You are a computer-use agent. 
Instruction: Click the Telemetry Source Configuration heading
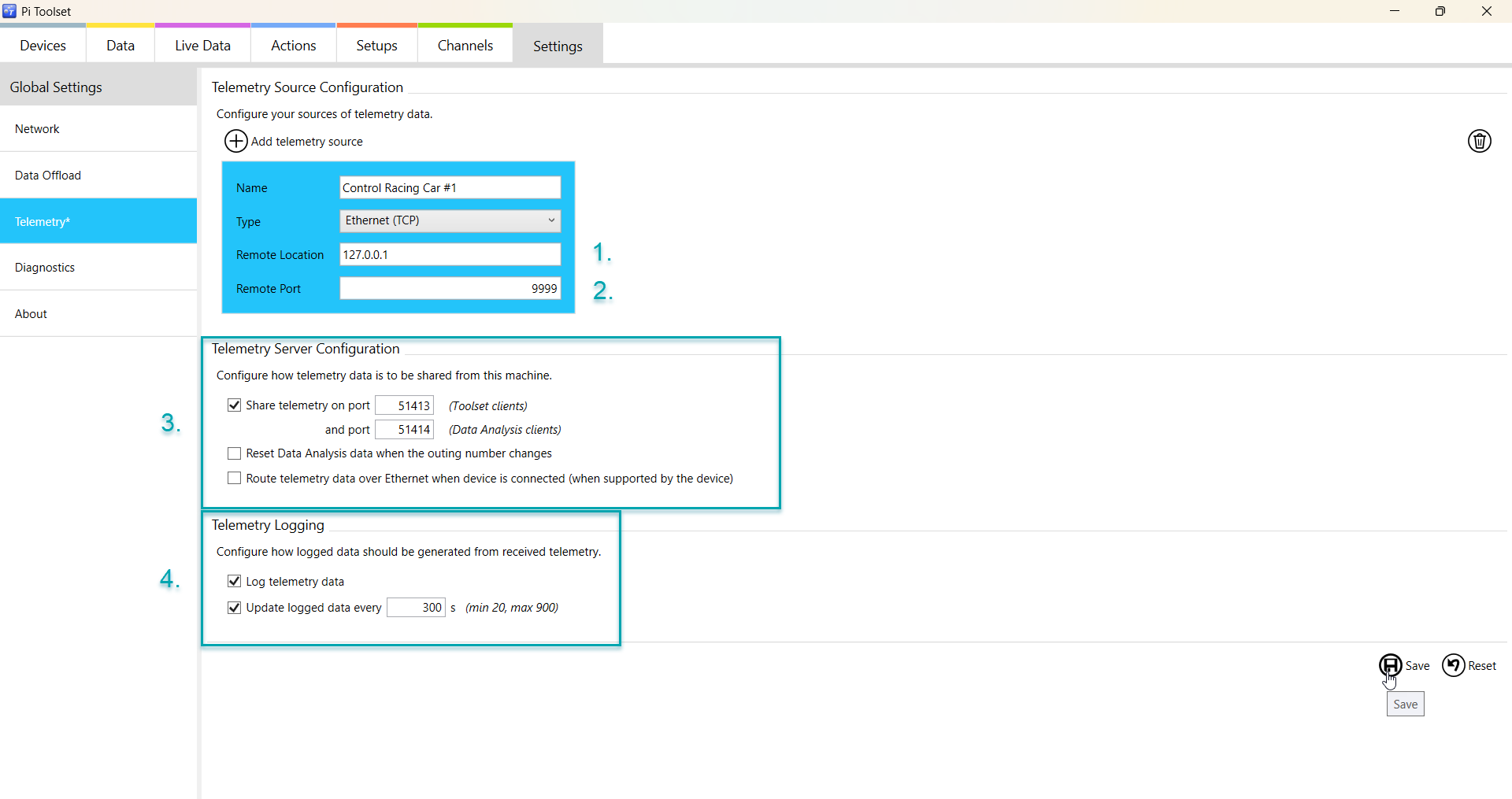click(307, 87)
